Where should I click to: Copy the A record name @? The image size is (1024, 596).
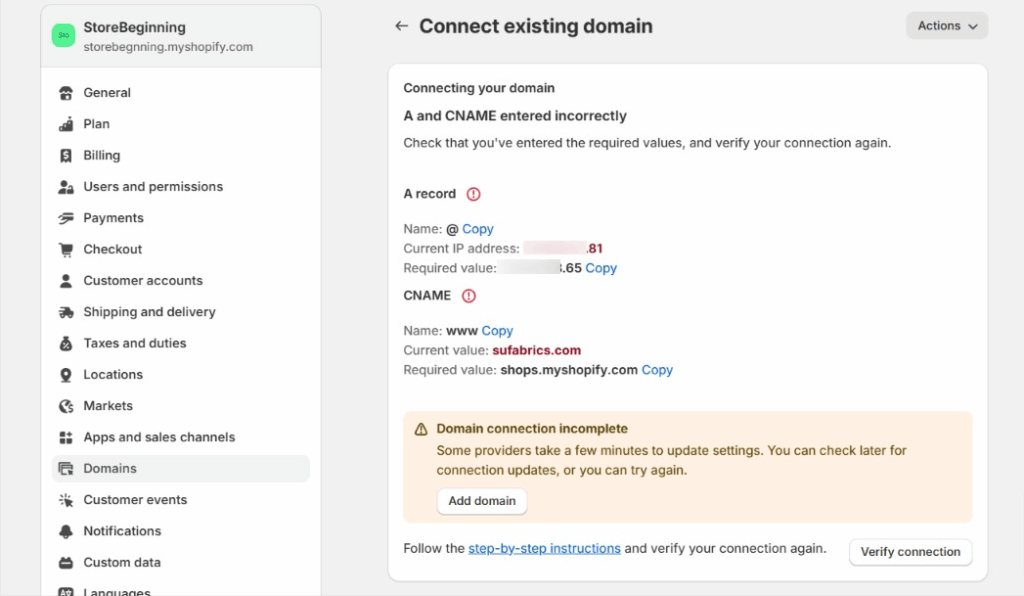(x=478, y=229)
